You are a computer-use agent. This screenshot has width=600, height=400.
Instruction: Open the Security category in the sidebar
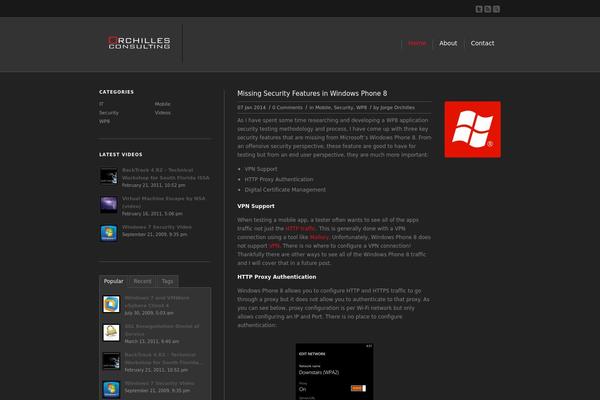pyautogui.click(x=109, y=113)
